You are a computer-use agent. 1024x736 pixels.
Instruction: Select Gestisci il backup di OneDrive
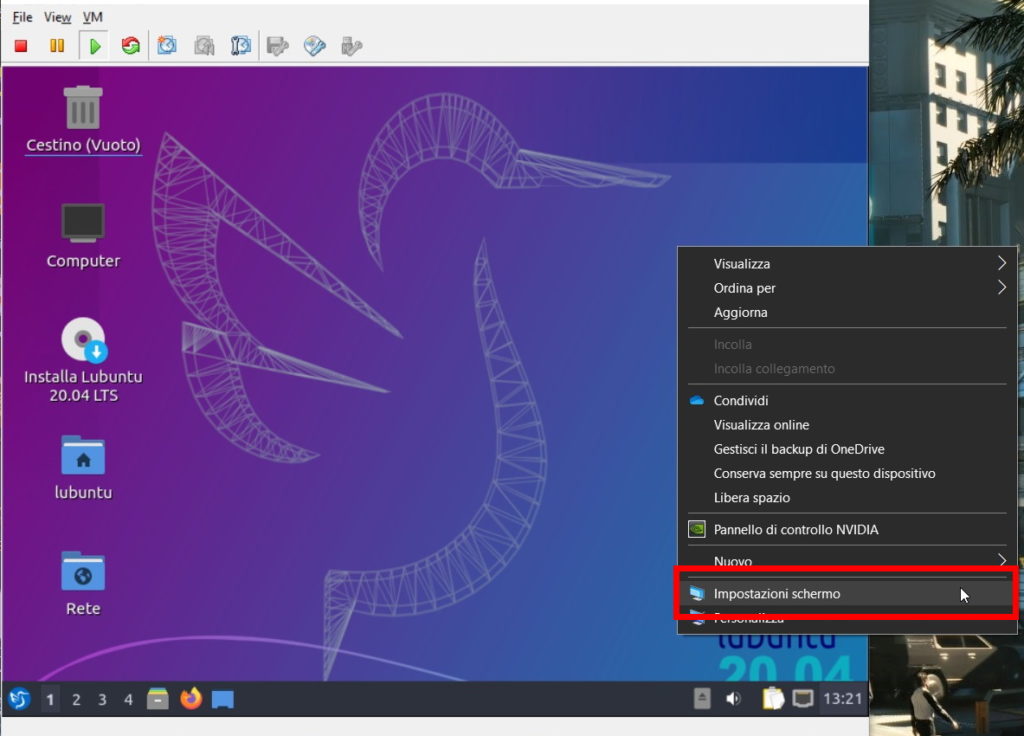tap(847, 449)
